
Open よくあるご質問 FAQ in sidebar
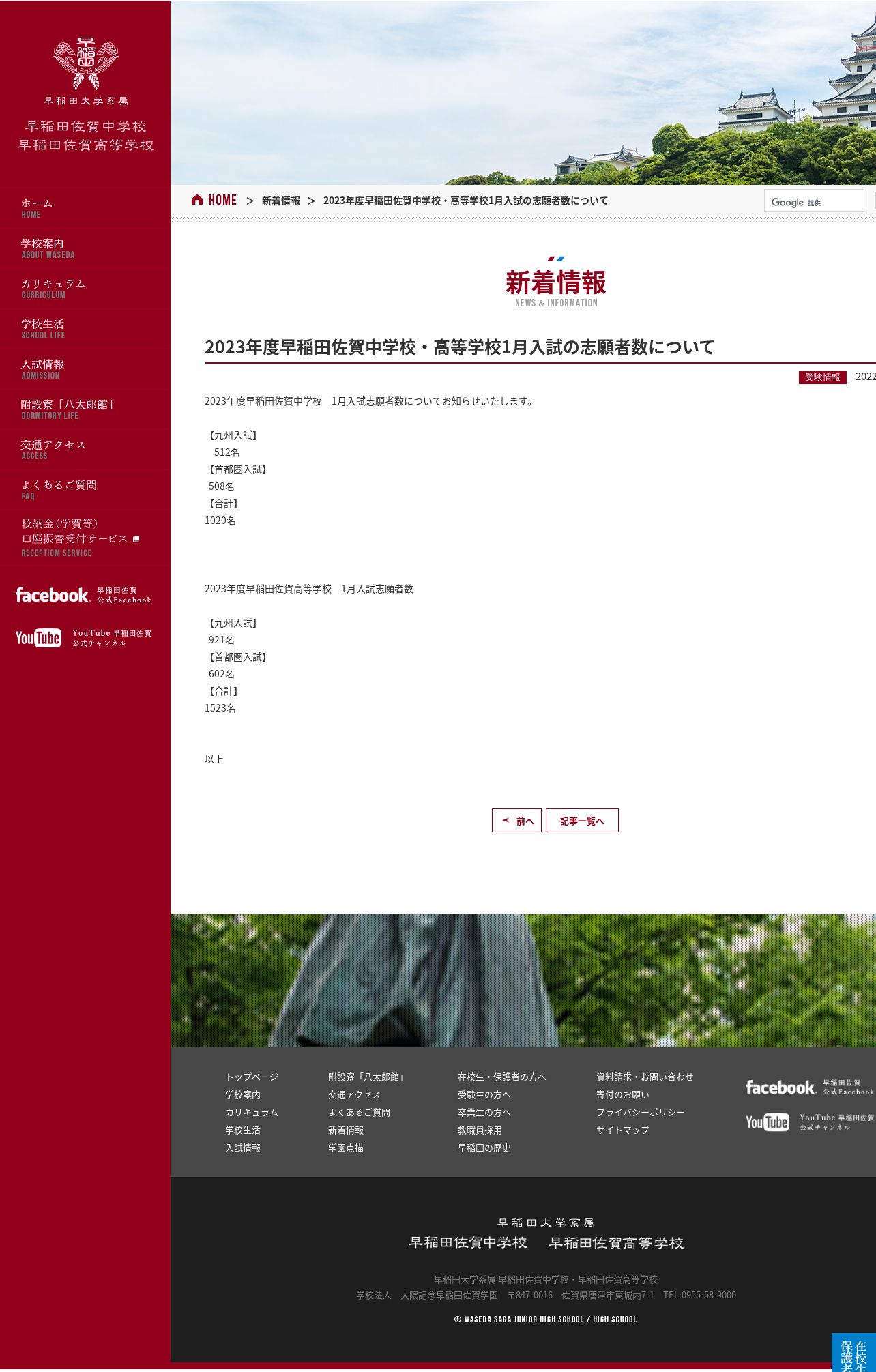tap(85, 490)
